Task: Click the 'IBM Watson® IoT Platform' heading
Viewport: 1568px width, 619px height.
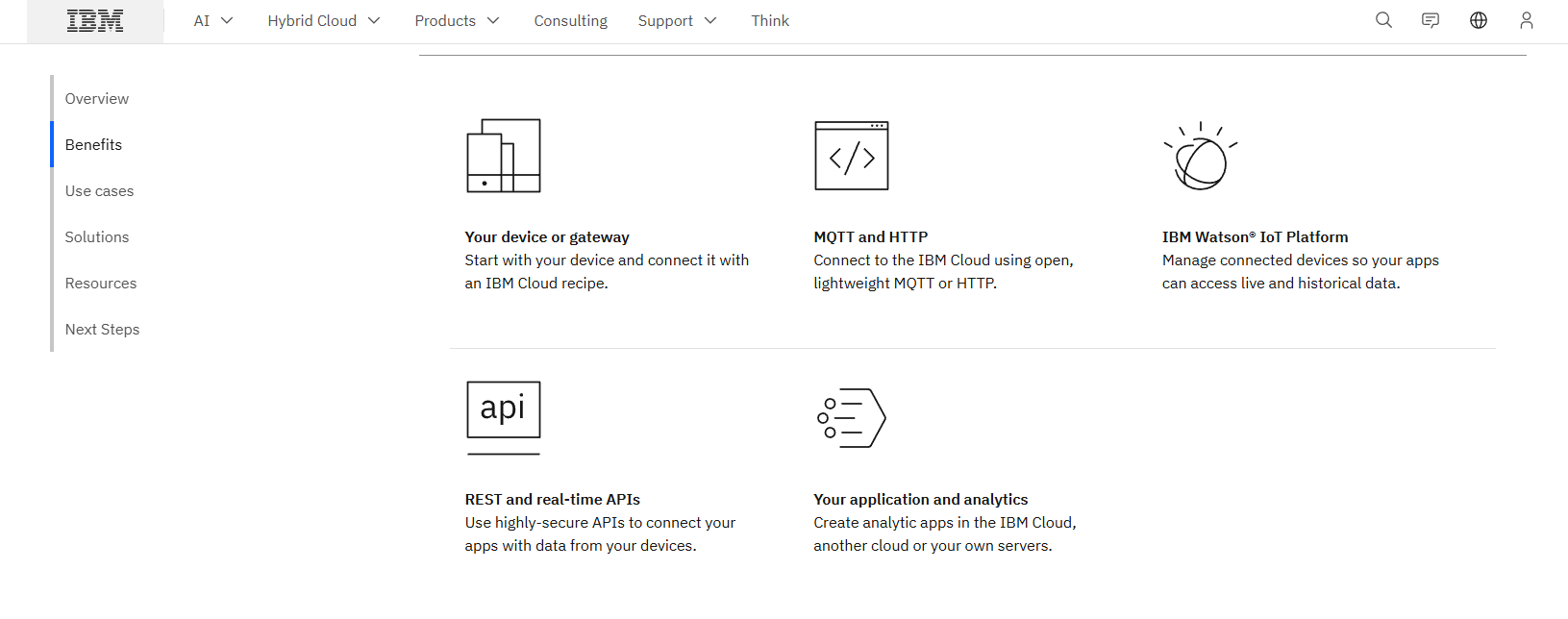Action: coord(1256,237)
